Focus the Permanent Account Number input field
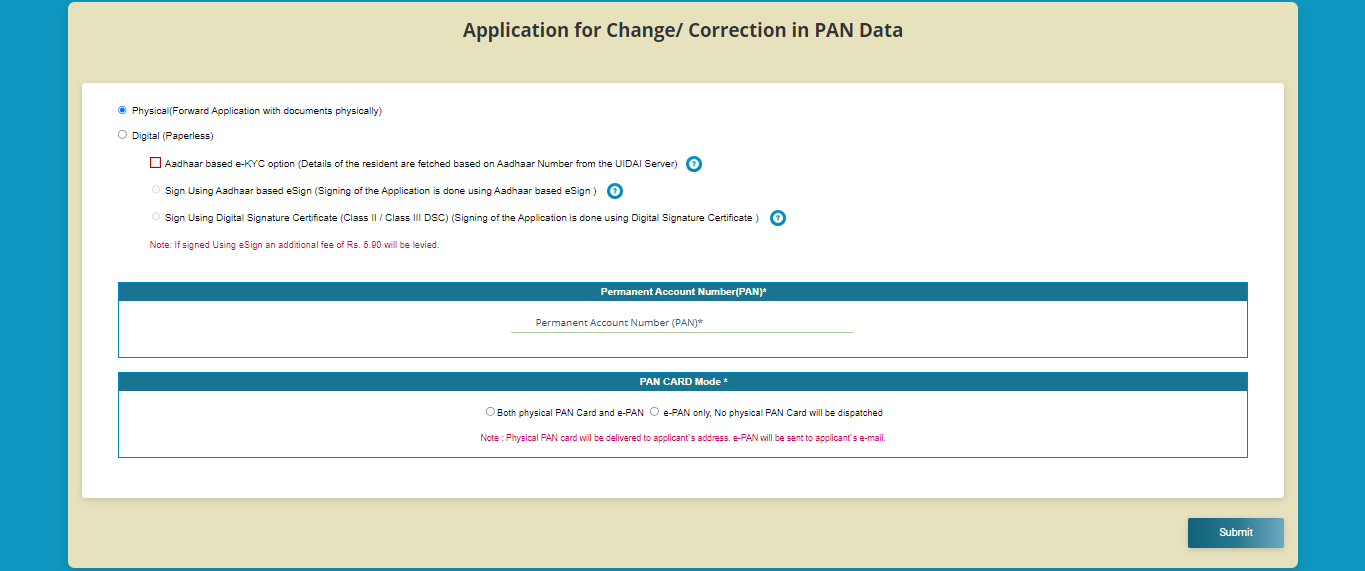The width and height of the screenshot is (1365, 571). [682, 323]
